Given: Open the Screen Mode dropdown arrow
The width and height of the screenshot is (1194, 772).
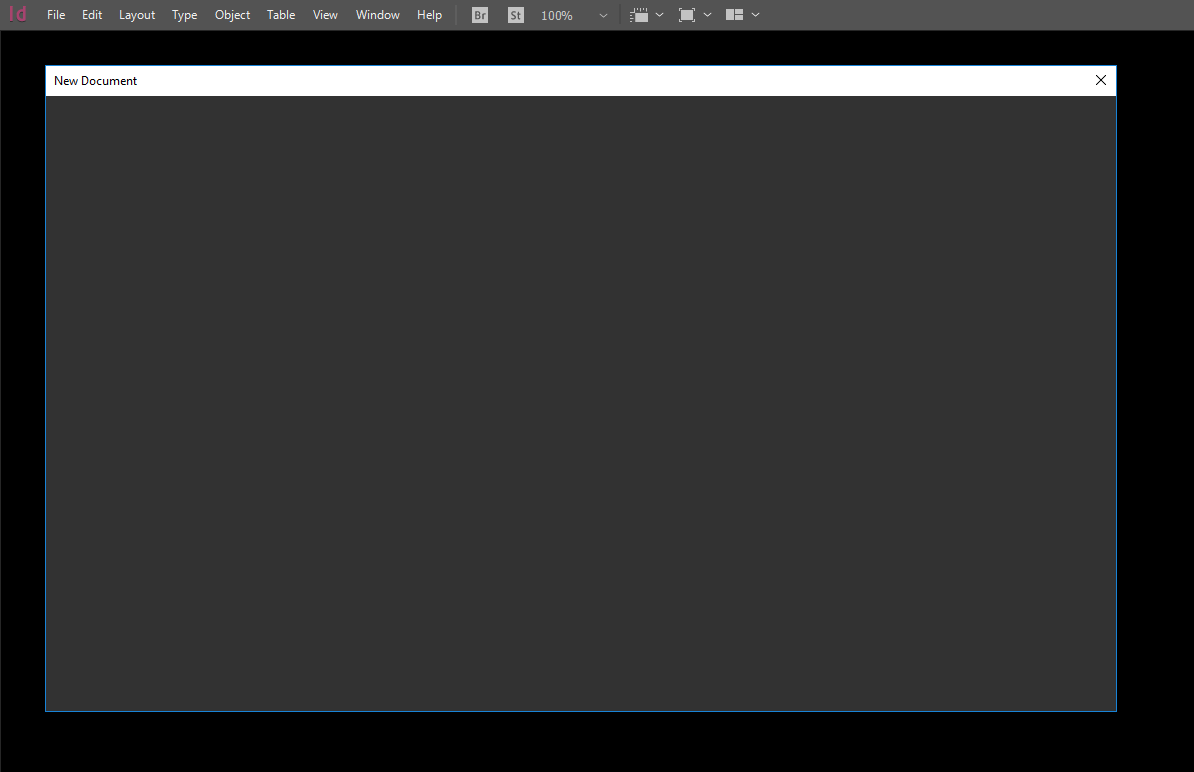Looking at the screenshot, I should point(707,15).
